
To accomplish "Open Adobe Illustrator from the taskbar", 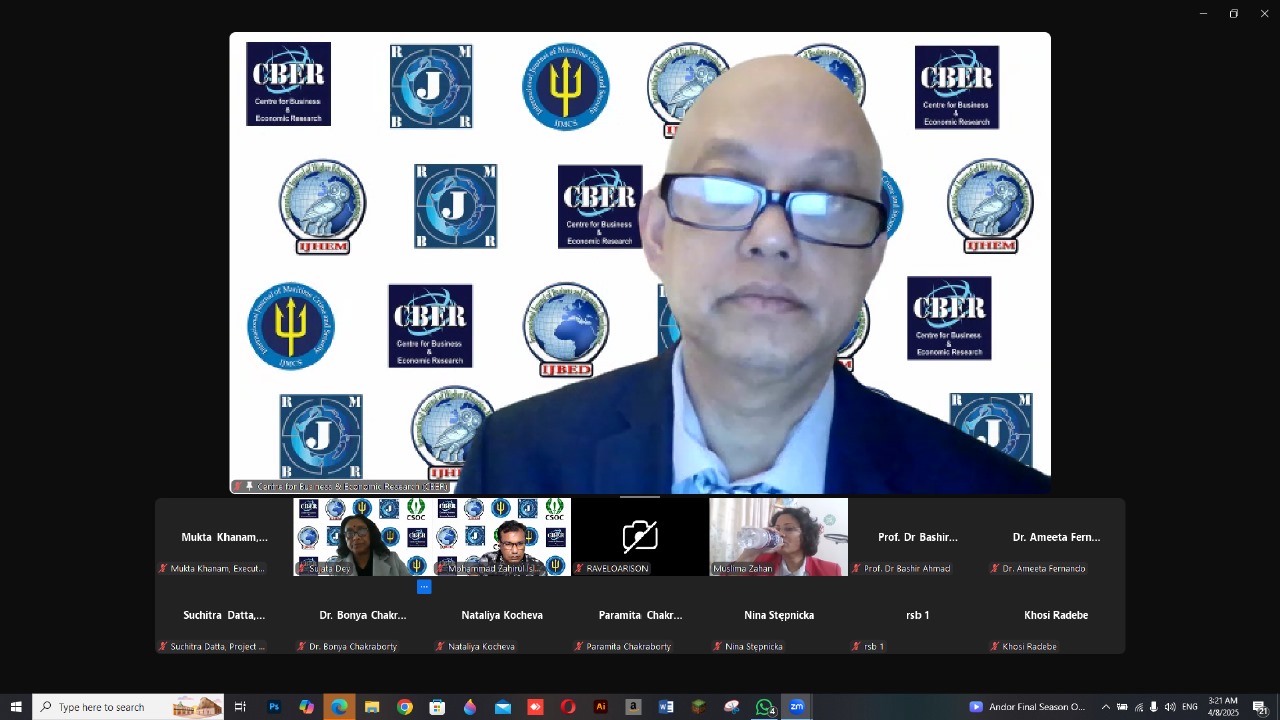I will 601,707.
